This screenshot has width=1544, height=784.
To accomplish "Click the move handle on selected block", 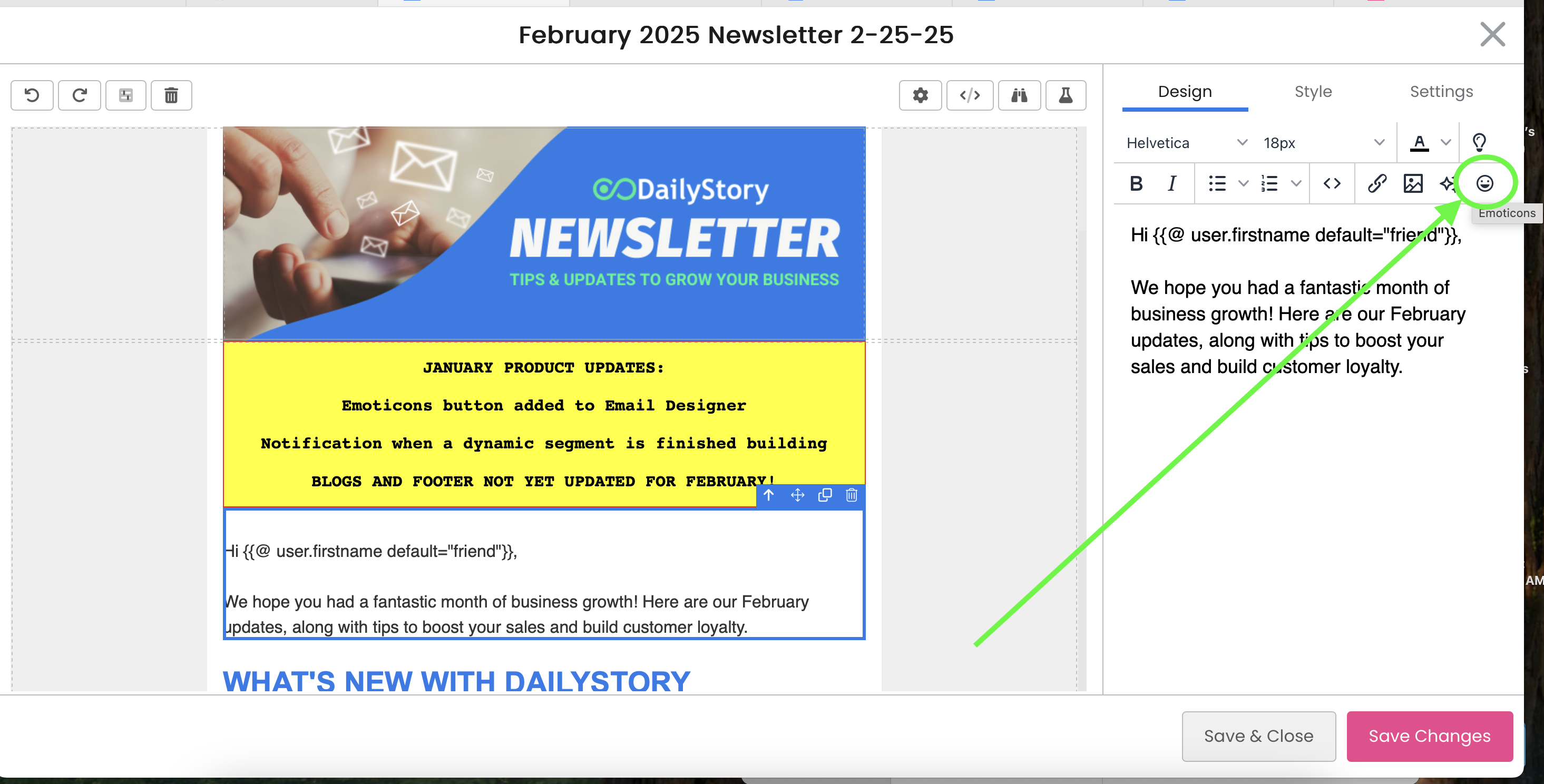I will click(797, 495).
